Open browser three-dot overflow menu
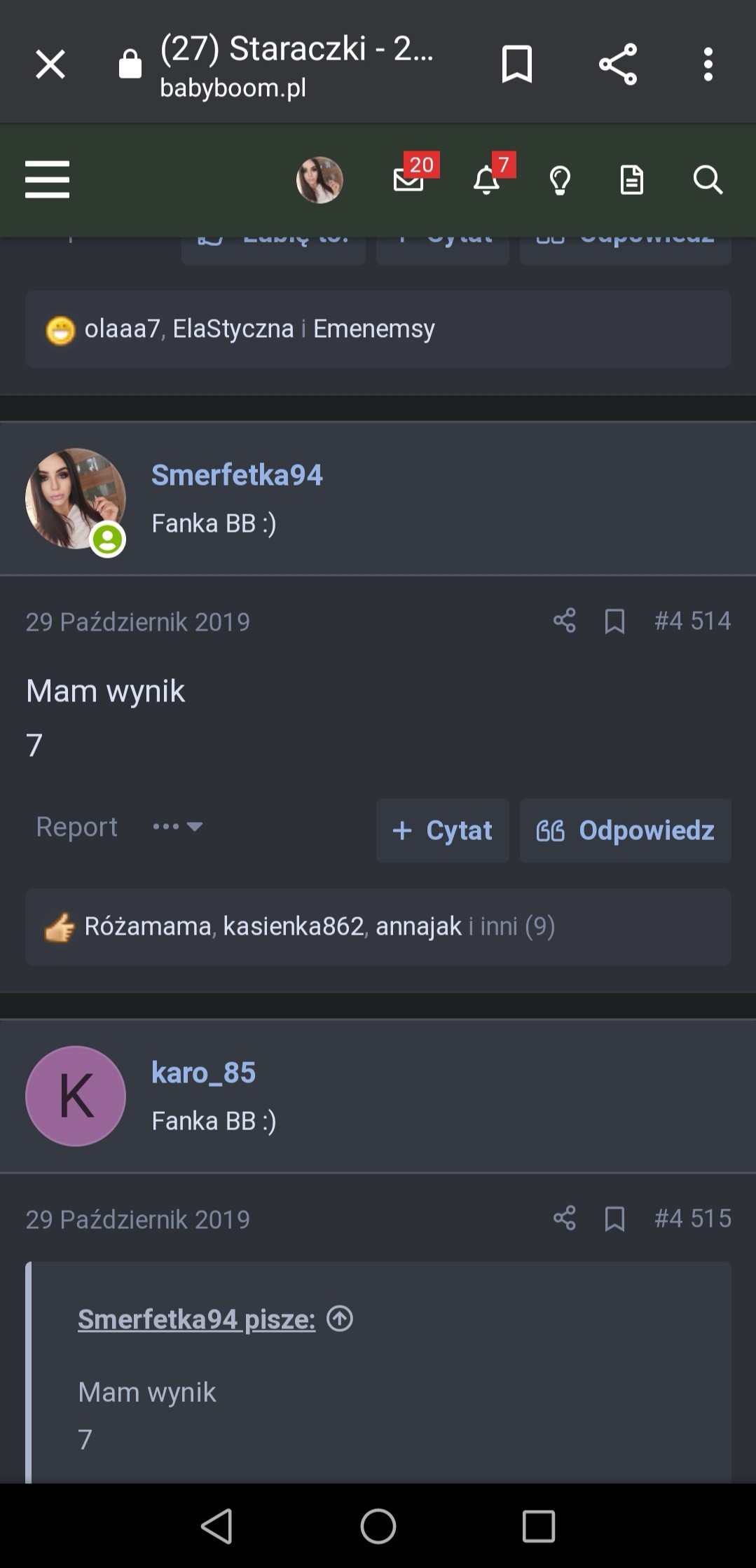The height and width of the screenshot is (1568, 756). [708, 64]
